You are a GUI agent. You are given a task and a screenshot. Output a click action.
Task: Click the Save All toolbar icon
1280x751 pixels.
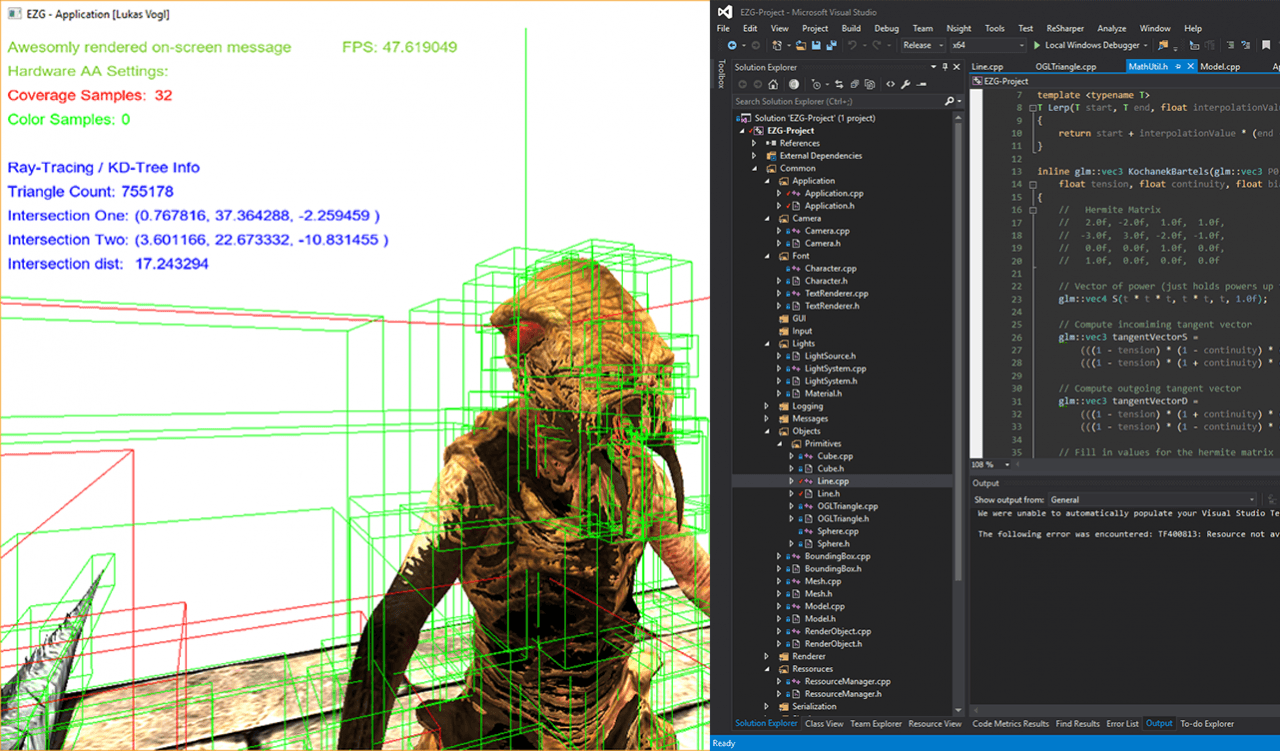tap(831, 45)
